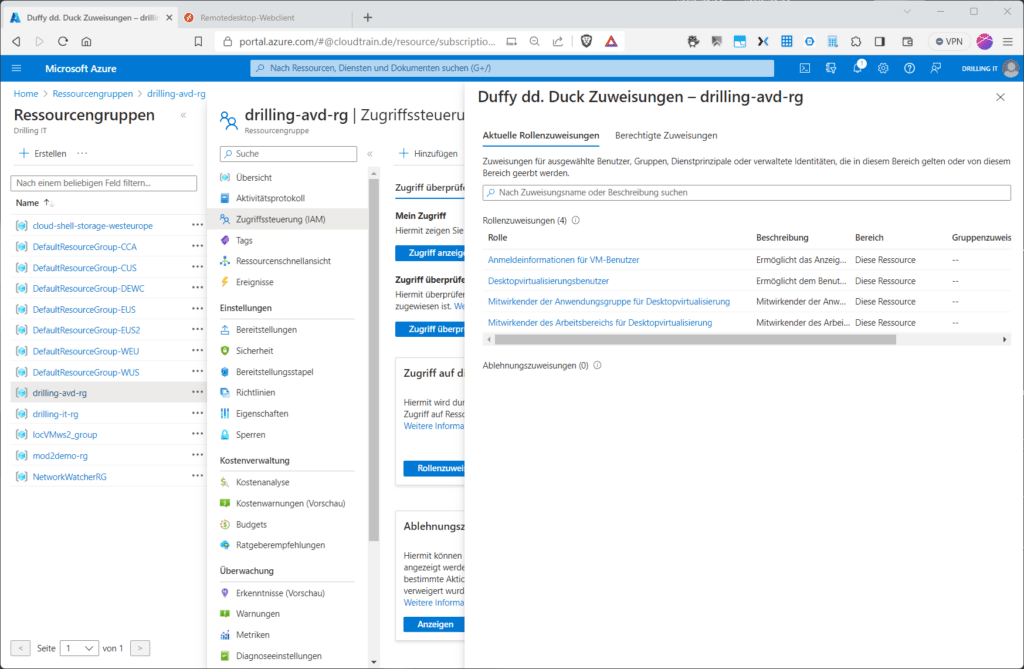Image resolution: width=1024 pixels, height=669 pixels.
Task: Go to browser home page icon
Action: tap(86, 41)
